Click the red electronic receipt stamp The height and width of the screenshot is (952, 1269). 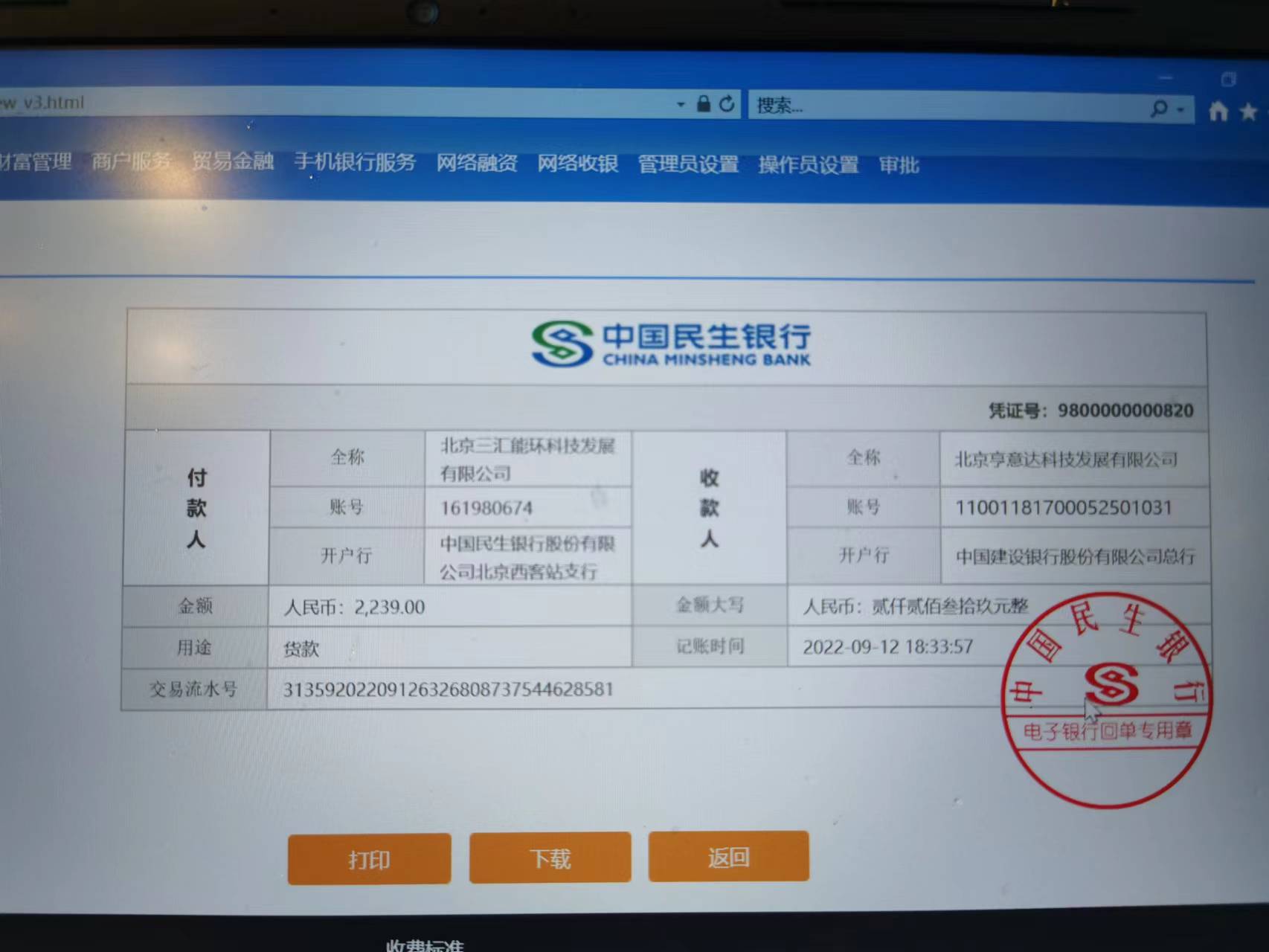[1107, 699]
